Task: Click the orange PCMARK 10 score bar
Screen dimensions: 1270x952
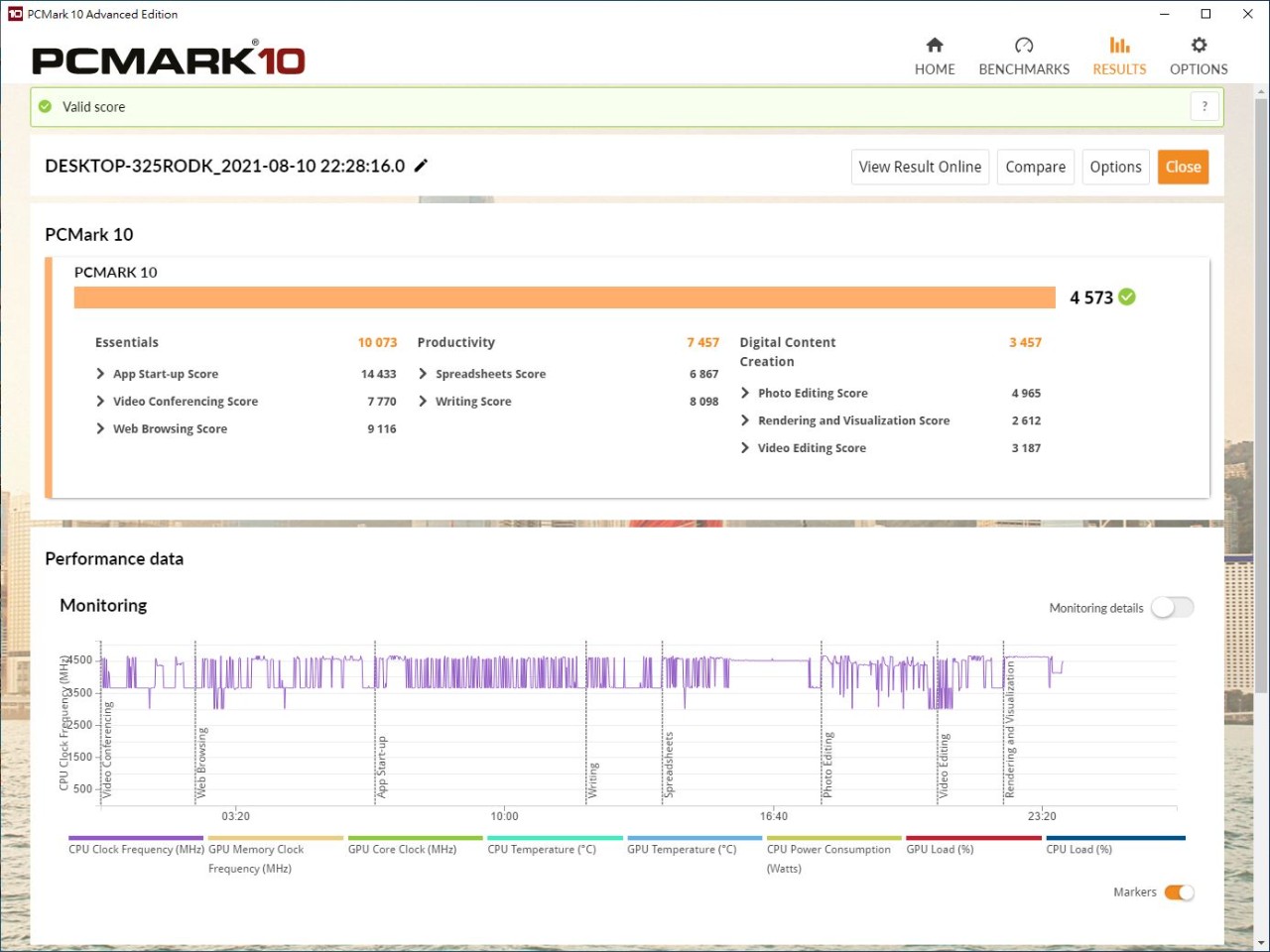Action: point(565,297)
